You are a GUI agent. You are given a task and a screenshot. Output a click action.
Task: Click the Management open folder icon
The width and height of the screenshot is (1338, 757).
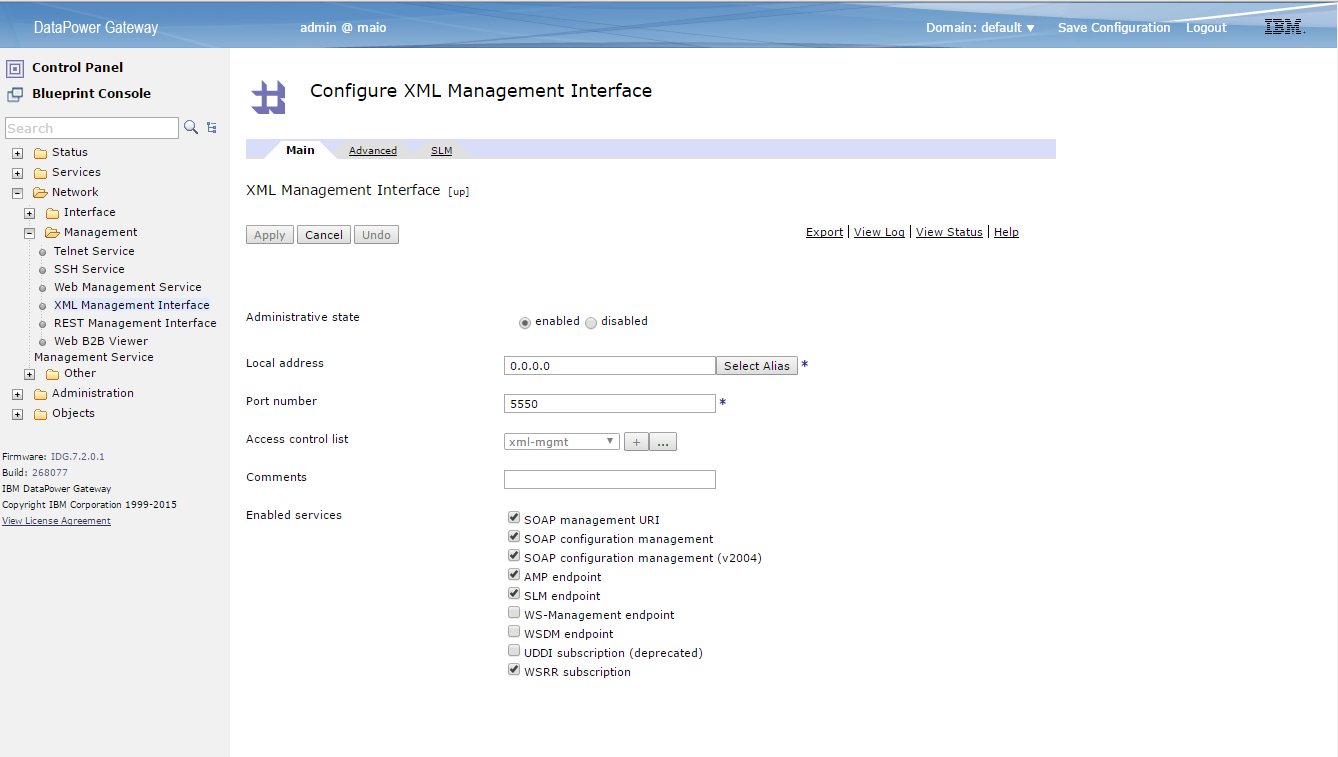[52, 233]
